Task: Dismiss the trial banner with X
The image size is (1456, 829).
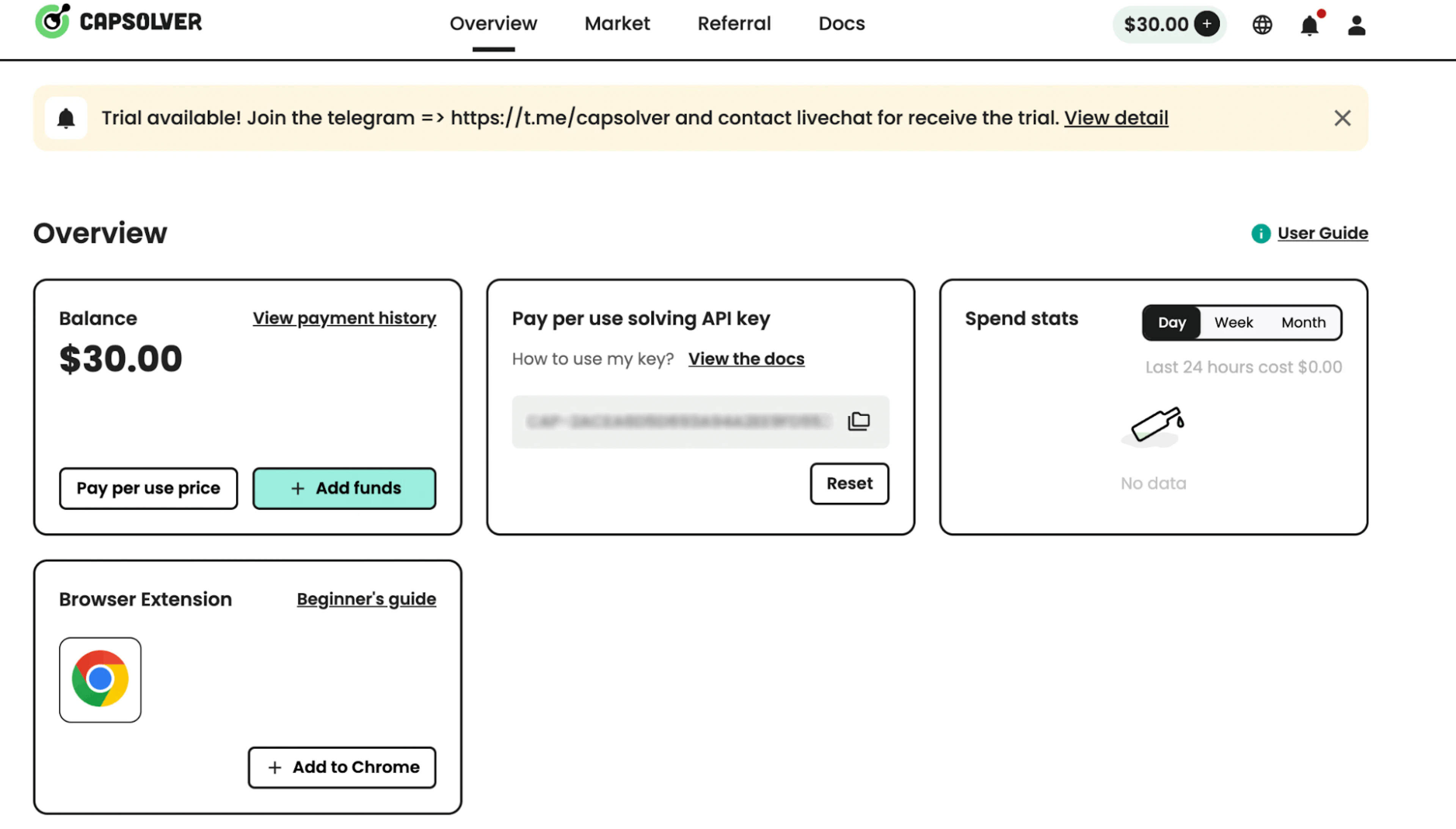Action: pos(1342,118)
